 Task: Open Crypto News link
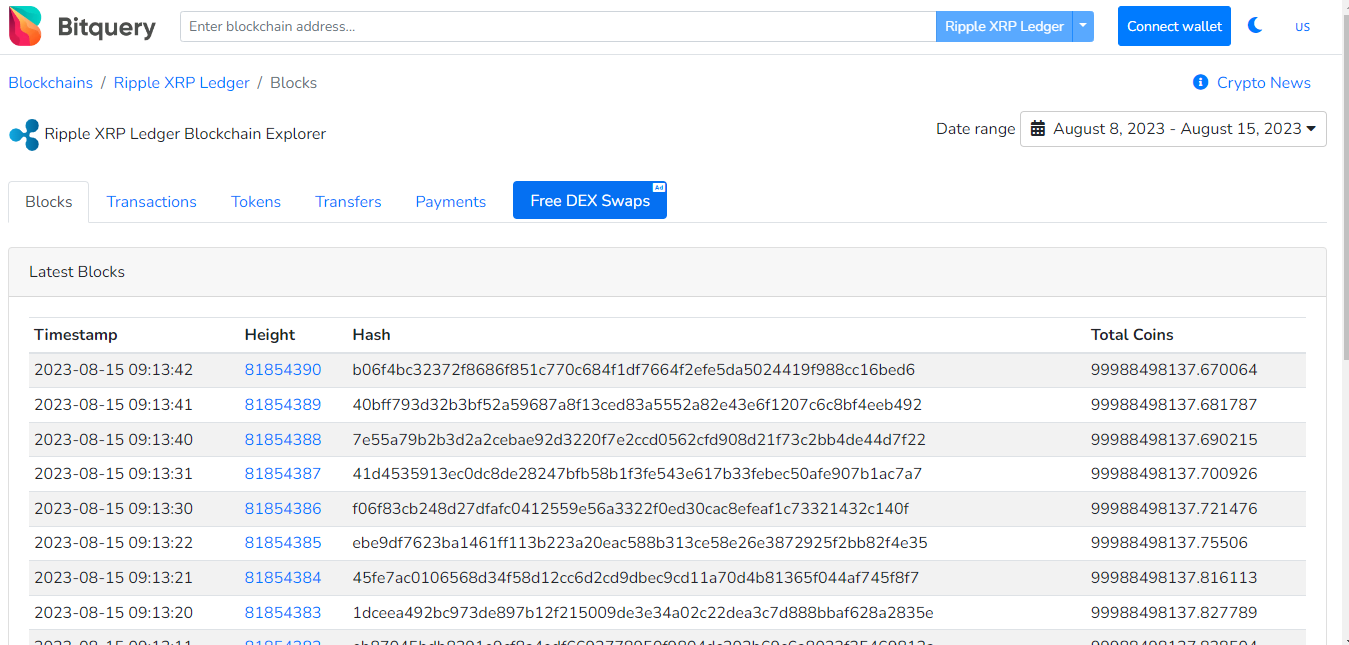coord(1263,83)
